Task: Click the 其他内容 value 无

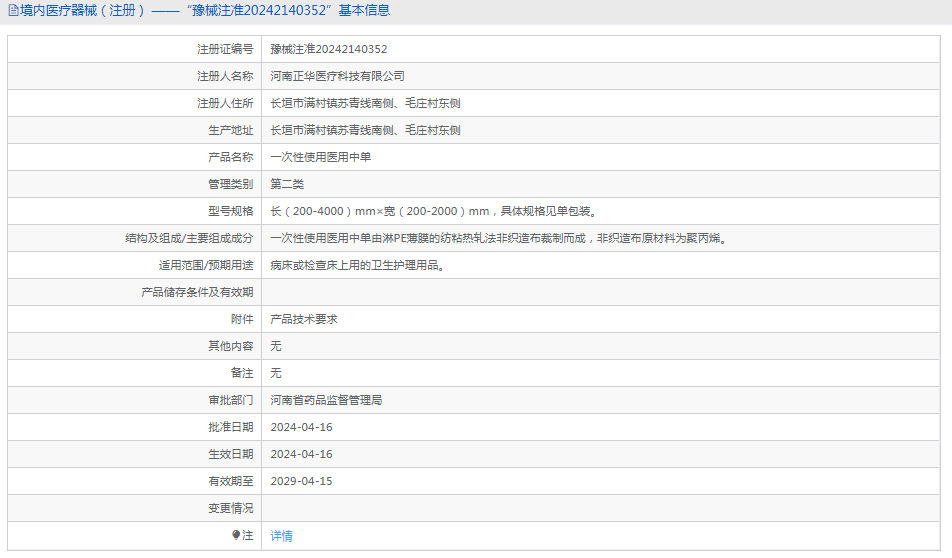Action: tap(276, 346)
